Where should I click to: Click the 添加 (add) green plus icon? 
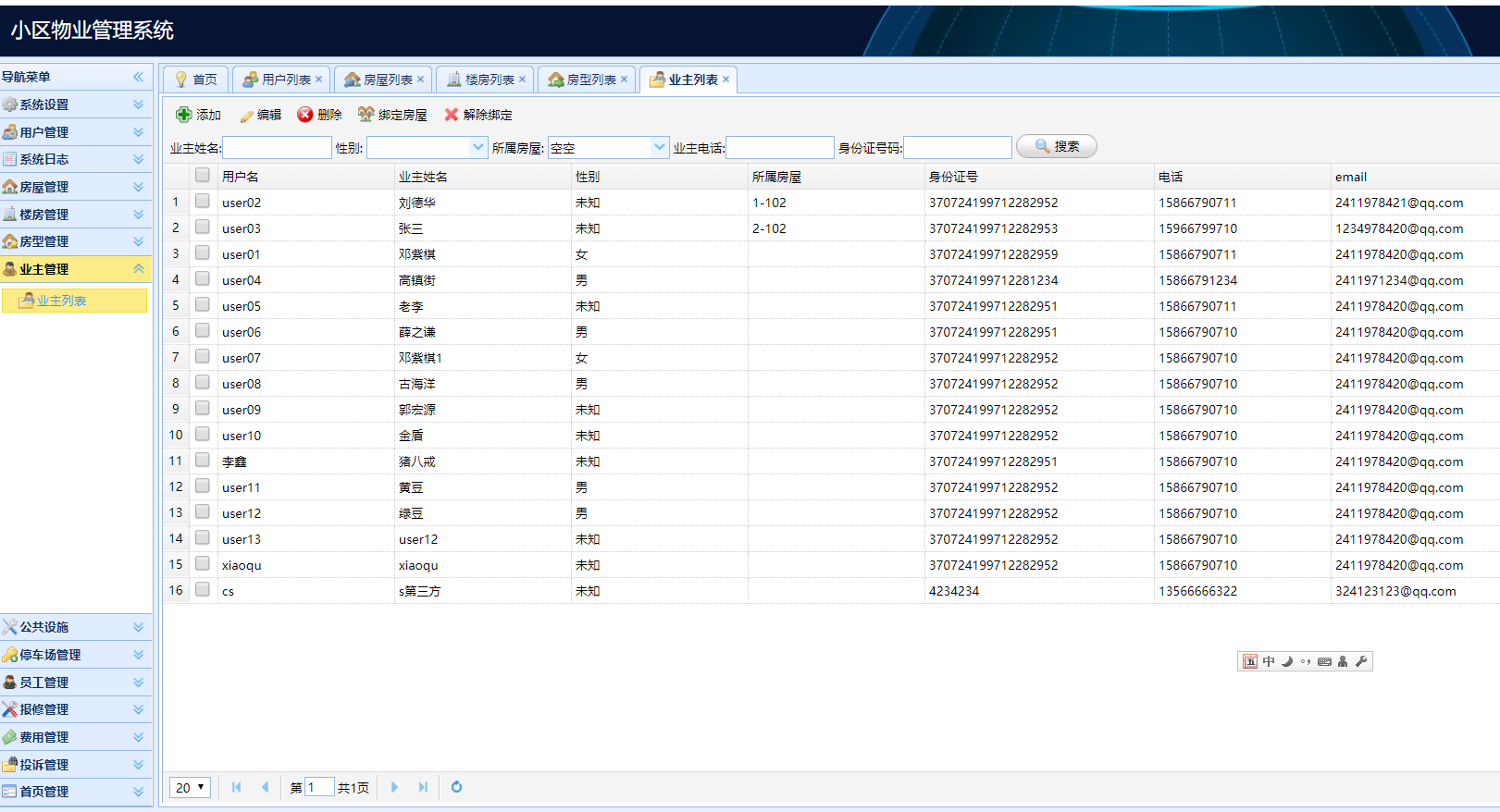tap(184, 115)
